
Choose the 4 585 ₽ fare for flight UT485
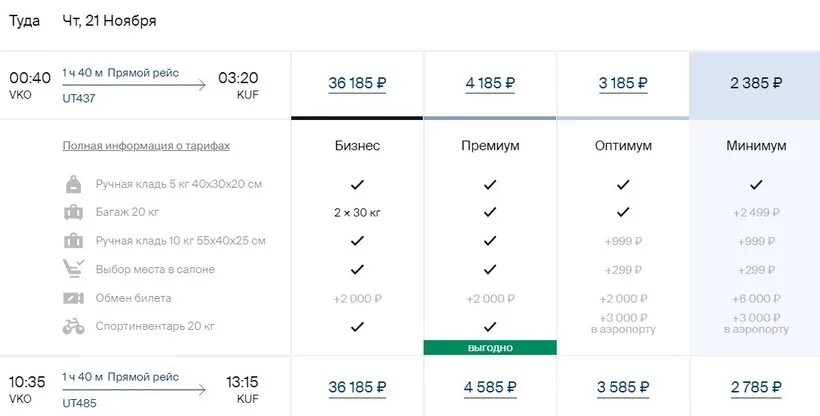[x=490, y=388]
